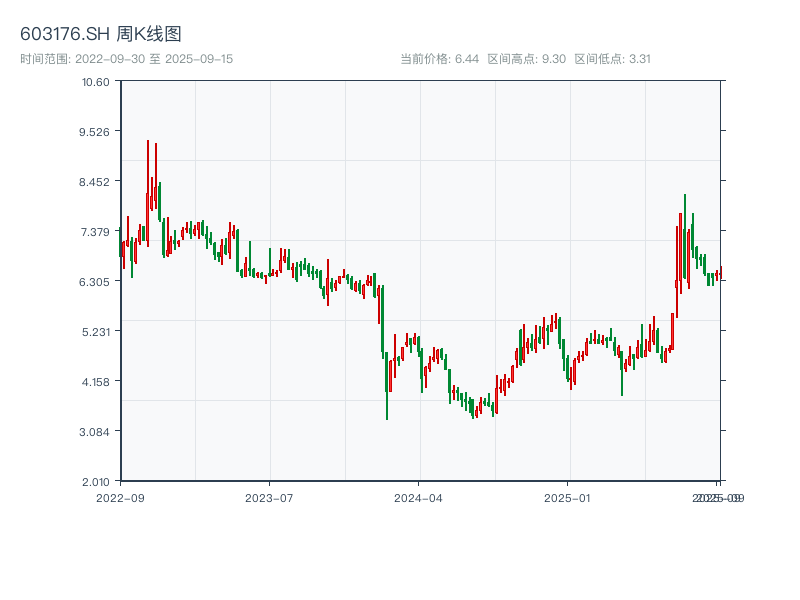Click the 区间低点 3.31 label
Viewport: 800px width, 600px height.
click(613, 59)
